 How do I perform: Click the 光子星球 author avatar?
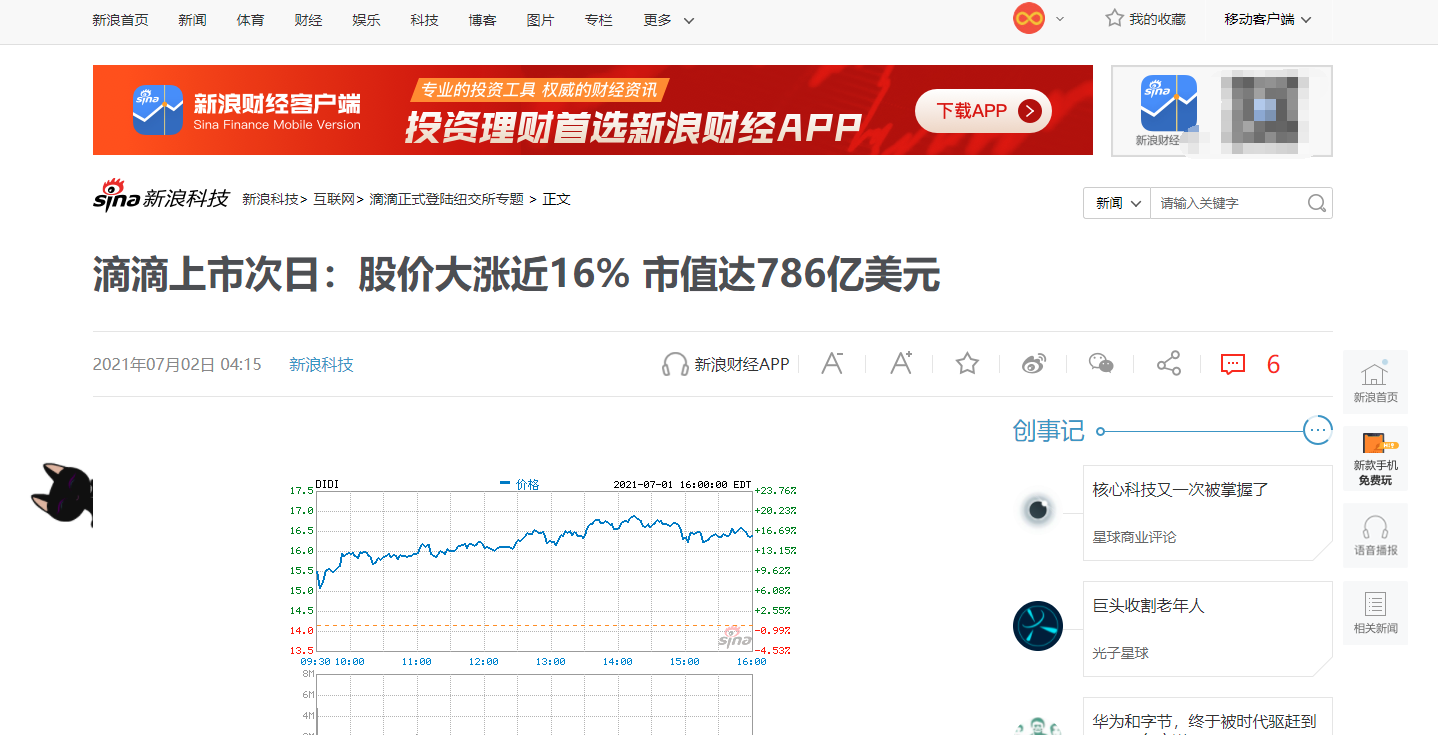click(1038, 626)
